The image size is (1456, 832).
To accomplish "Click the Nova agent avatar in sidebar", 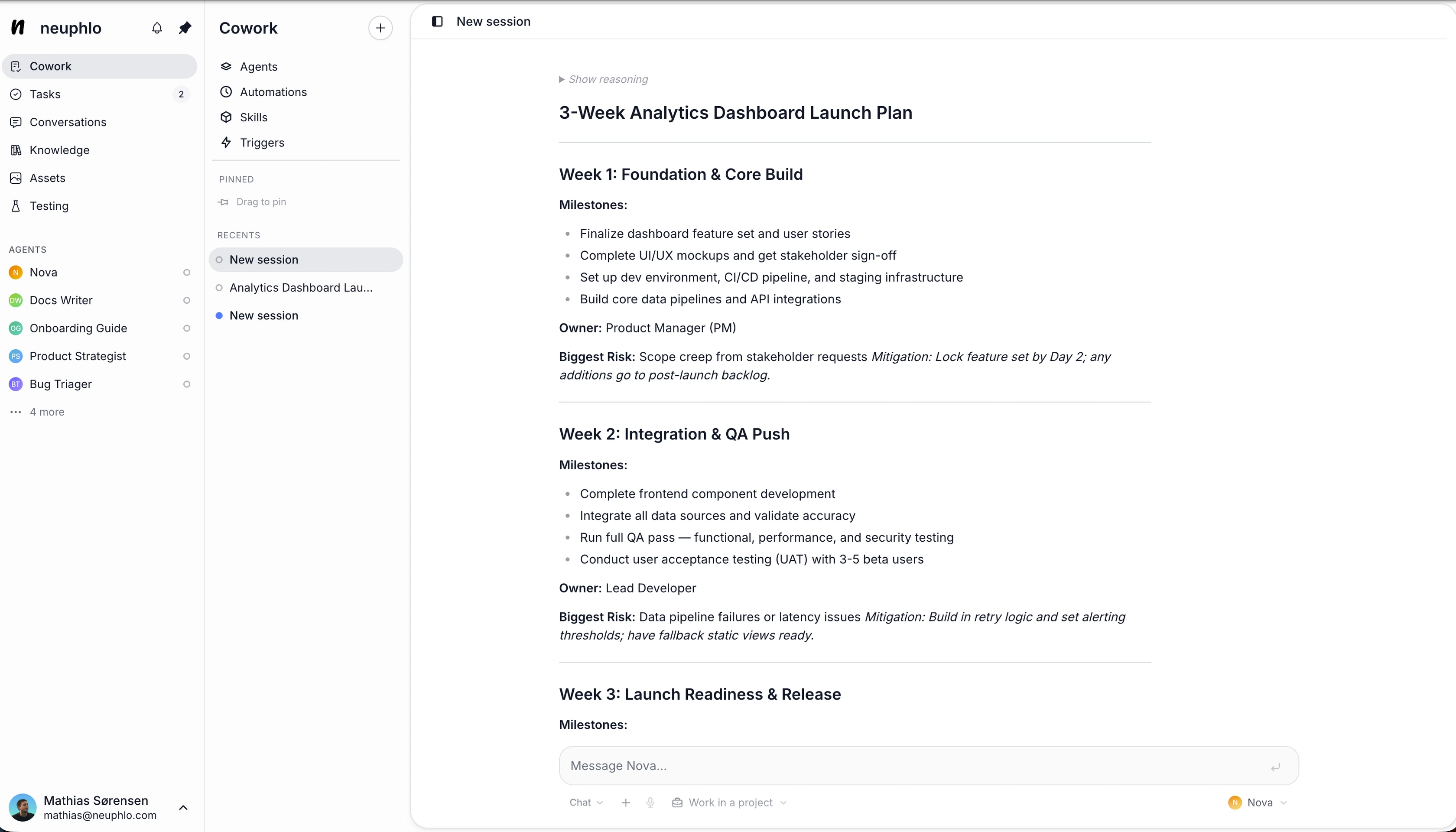I will 16,273.
